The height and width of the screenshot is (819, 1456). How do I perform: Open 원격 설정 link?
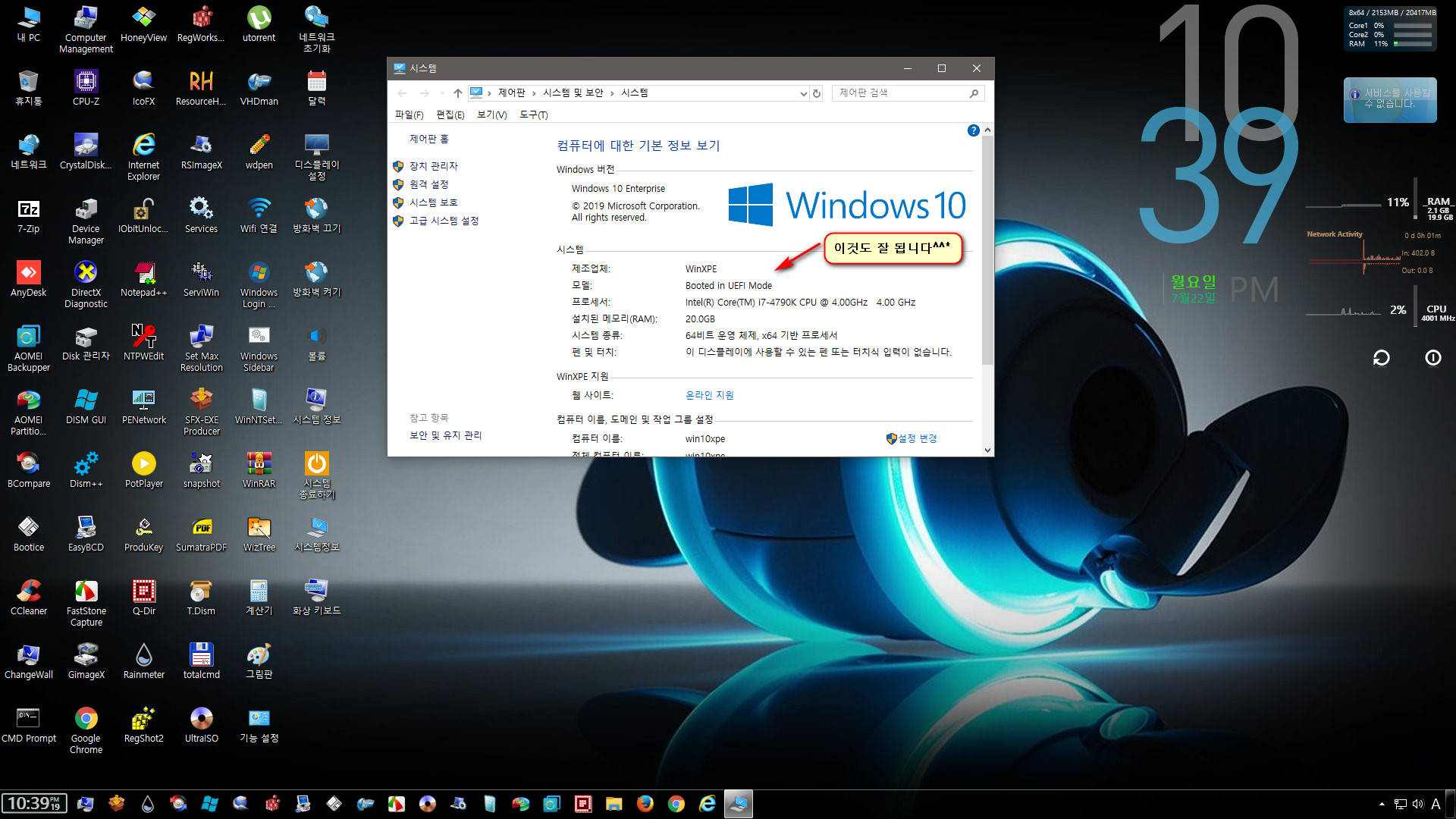[428, 184]
